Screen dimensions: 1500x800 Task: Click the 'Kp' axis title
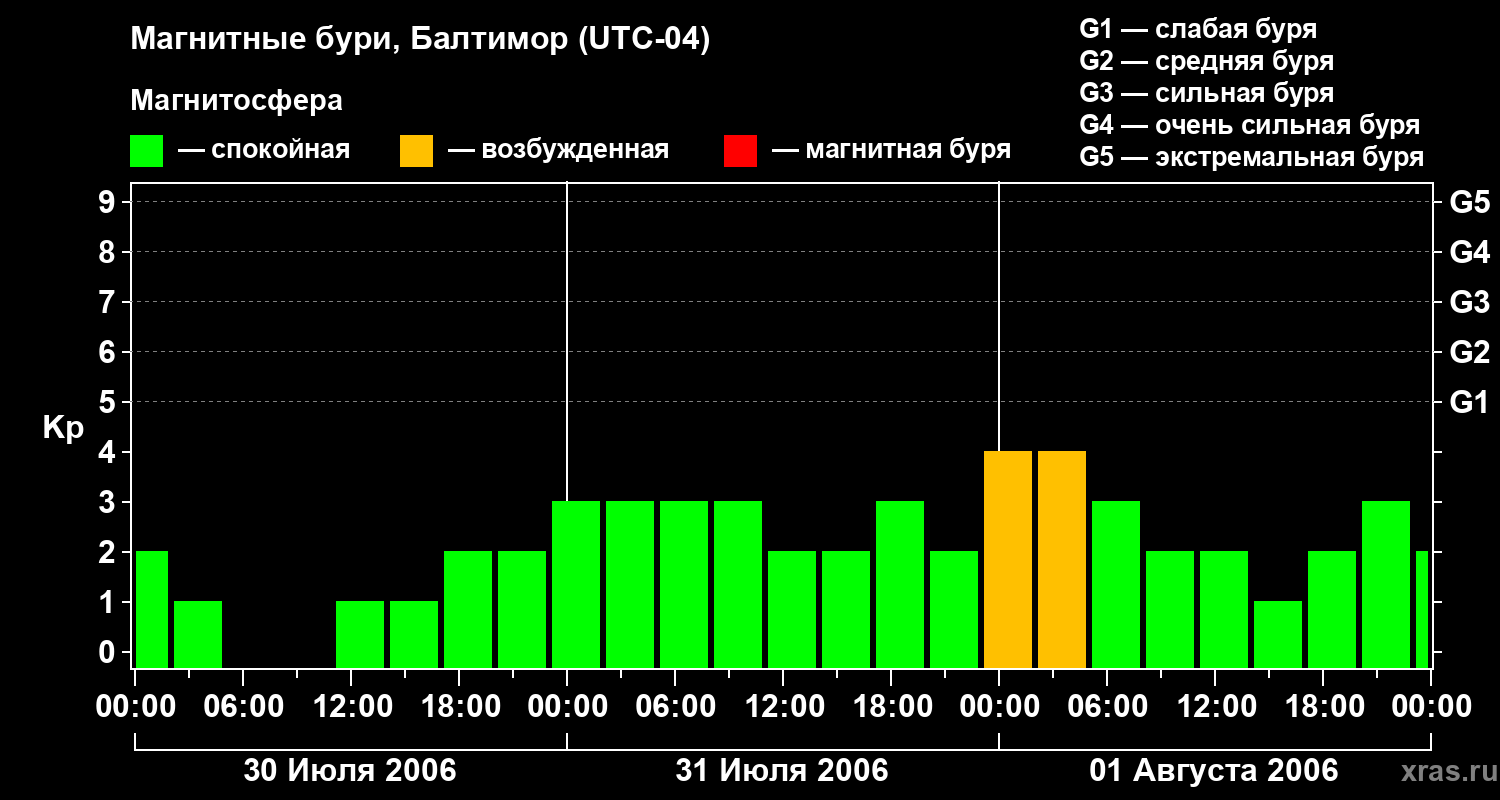point(63,428)
